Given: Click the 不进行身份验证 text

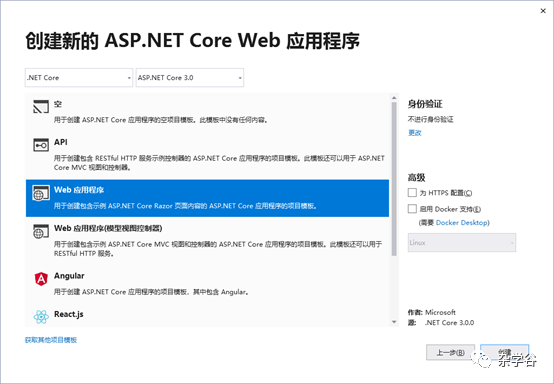Looking at the screenshot, I should 430,119.
